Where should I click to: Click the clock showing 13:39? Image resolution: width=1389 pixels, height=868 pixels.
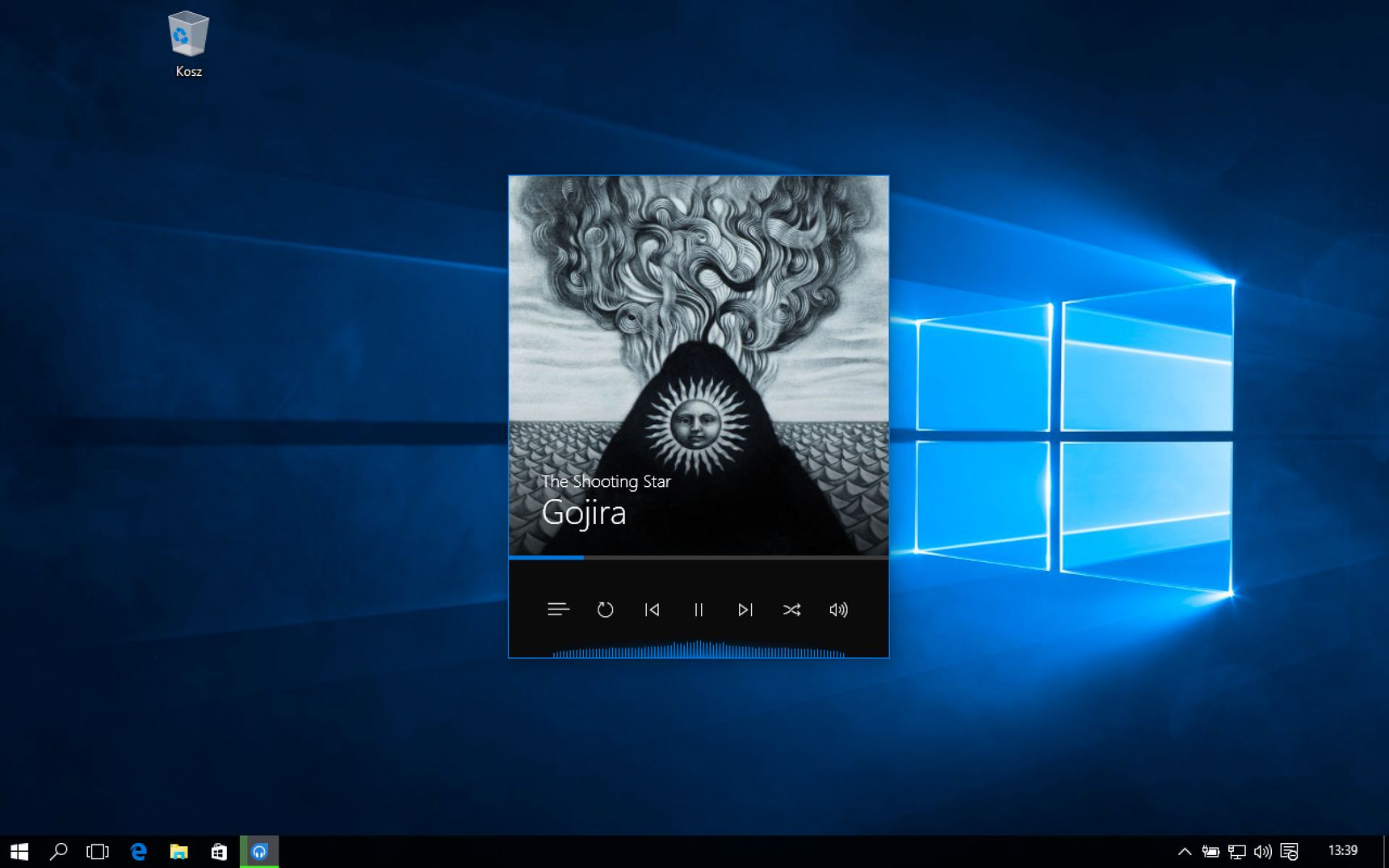(1342, 851)
